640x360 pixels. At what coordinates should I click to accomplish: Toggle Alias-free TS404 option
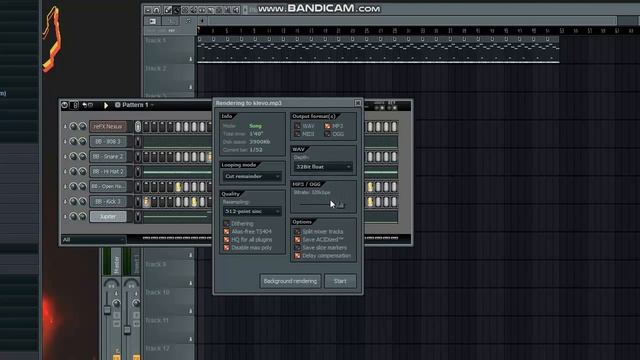click(226, 231)
